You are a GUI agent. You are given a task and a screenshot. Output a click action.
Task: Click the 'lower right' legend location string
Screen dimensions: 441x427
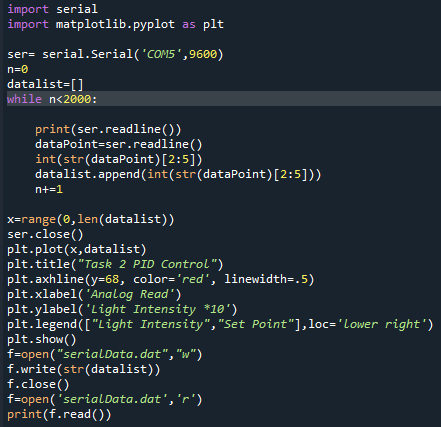(382, 324)
